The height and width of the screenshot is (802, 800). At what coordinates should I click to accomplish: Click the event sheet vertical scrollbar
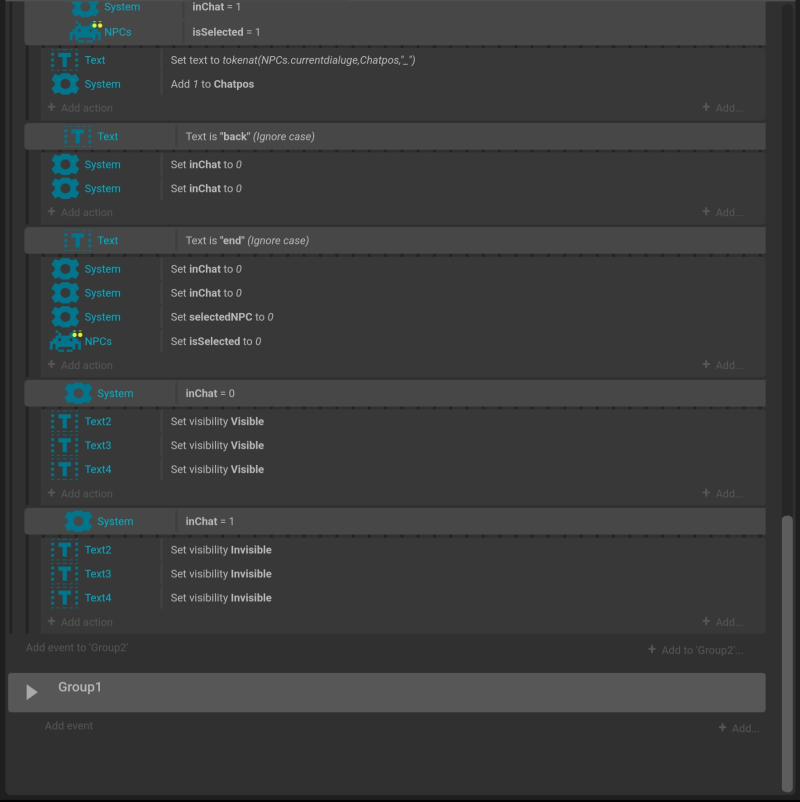pyautogui.click(x=787, y=654)
